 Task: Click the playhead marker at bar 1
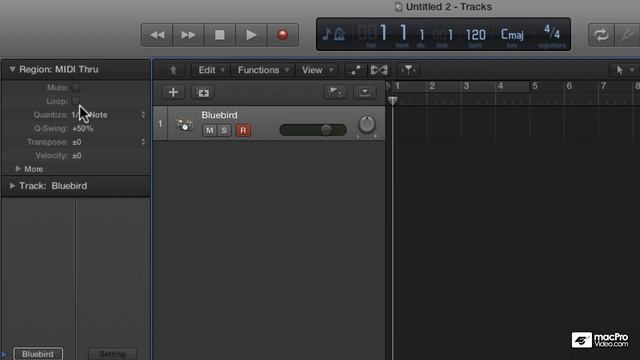(x=392, y=100)
